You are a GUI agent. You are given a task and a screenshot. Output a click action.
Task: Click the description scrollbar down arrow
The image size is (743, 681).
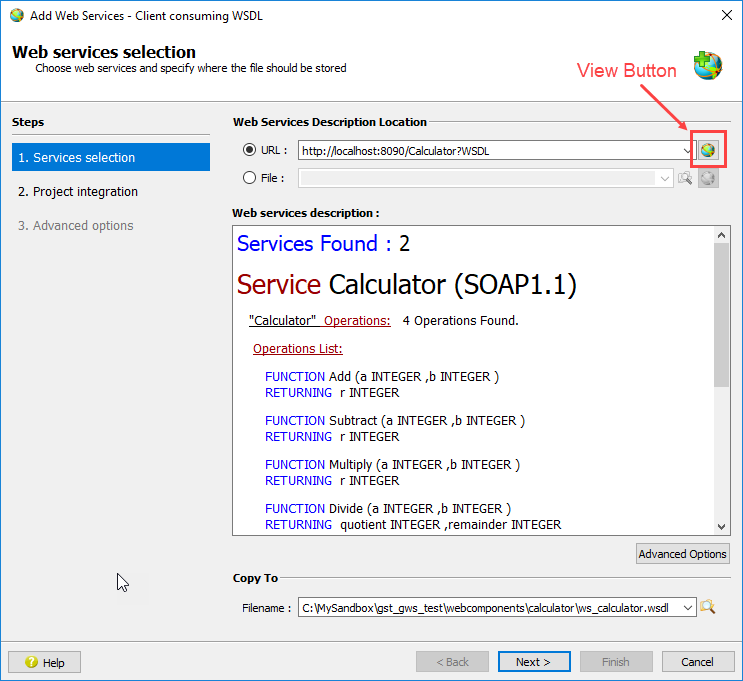point(722,526)
